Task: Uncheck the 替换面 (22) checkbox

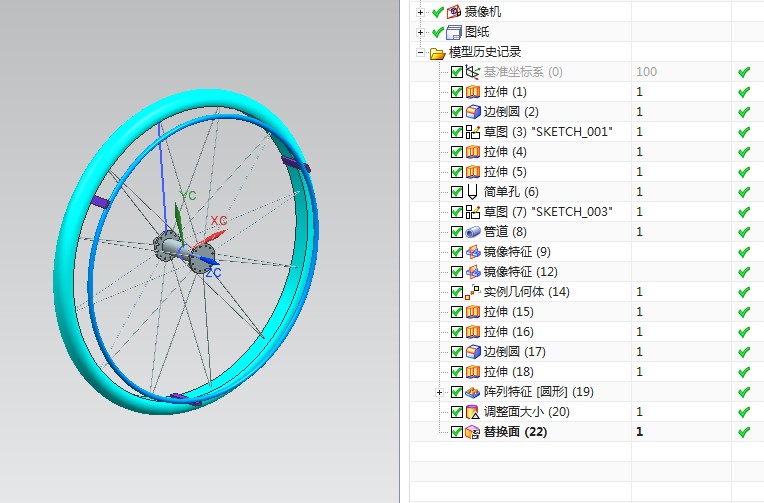Action: pyautogui.click(x=457, y=432)
